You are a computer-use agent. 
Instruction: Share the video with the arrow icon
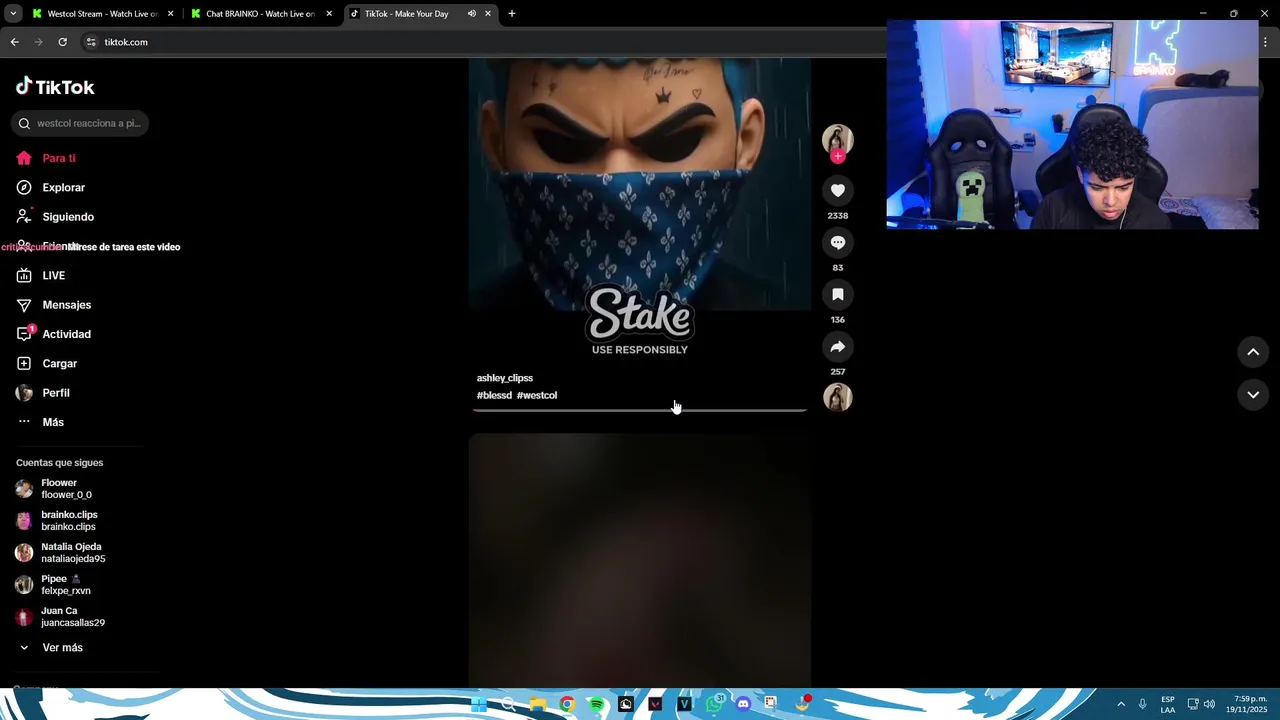[x=838, y=346]
